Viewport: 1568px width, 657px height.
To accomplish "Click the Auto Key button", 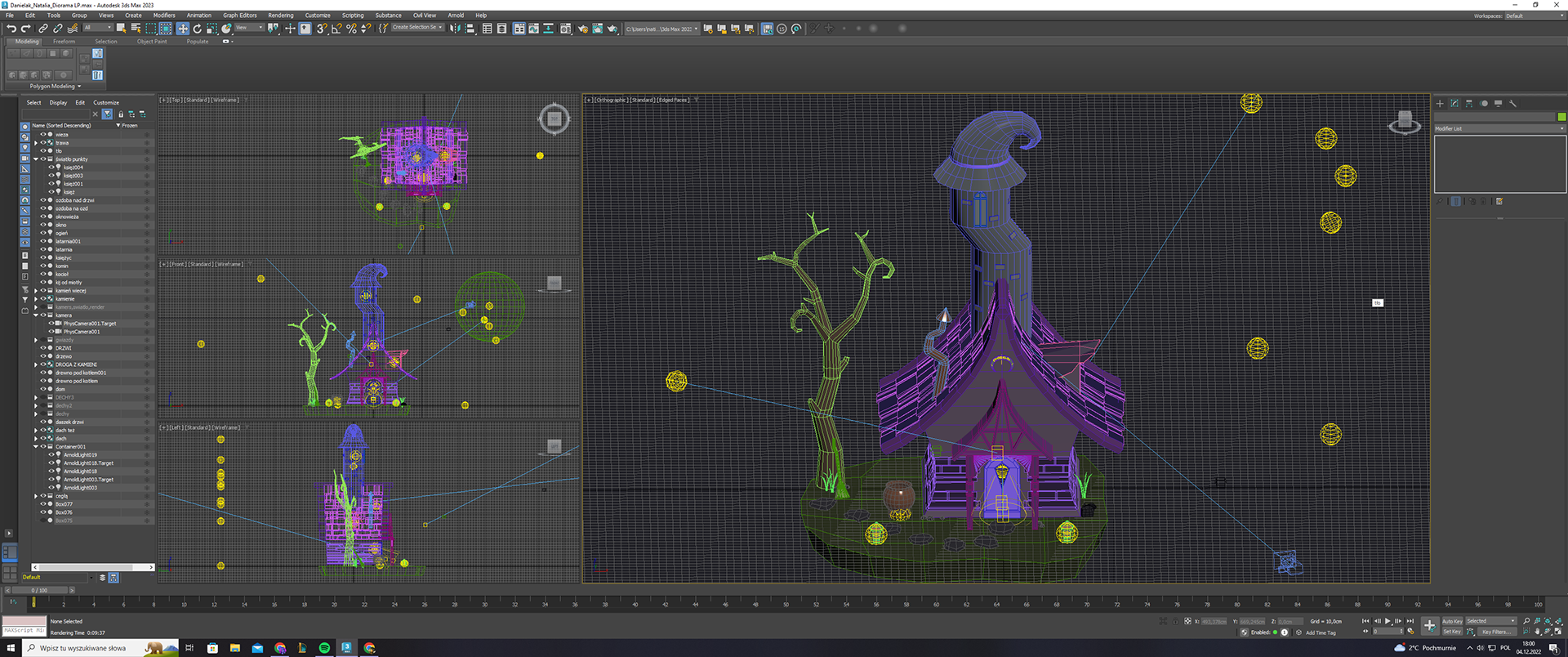I will click(x=1452, y=621).
